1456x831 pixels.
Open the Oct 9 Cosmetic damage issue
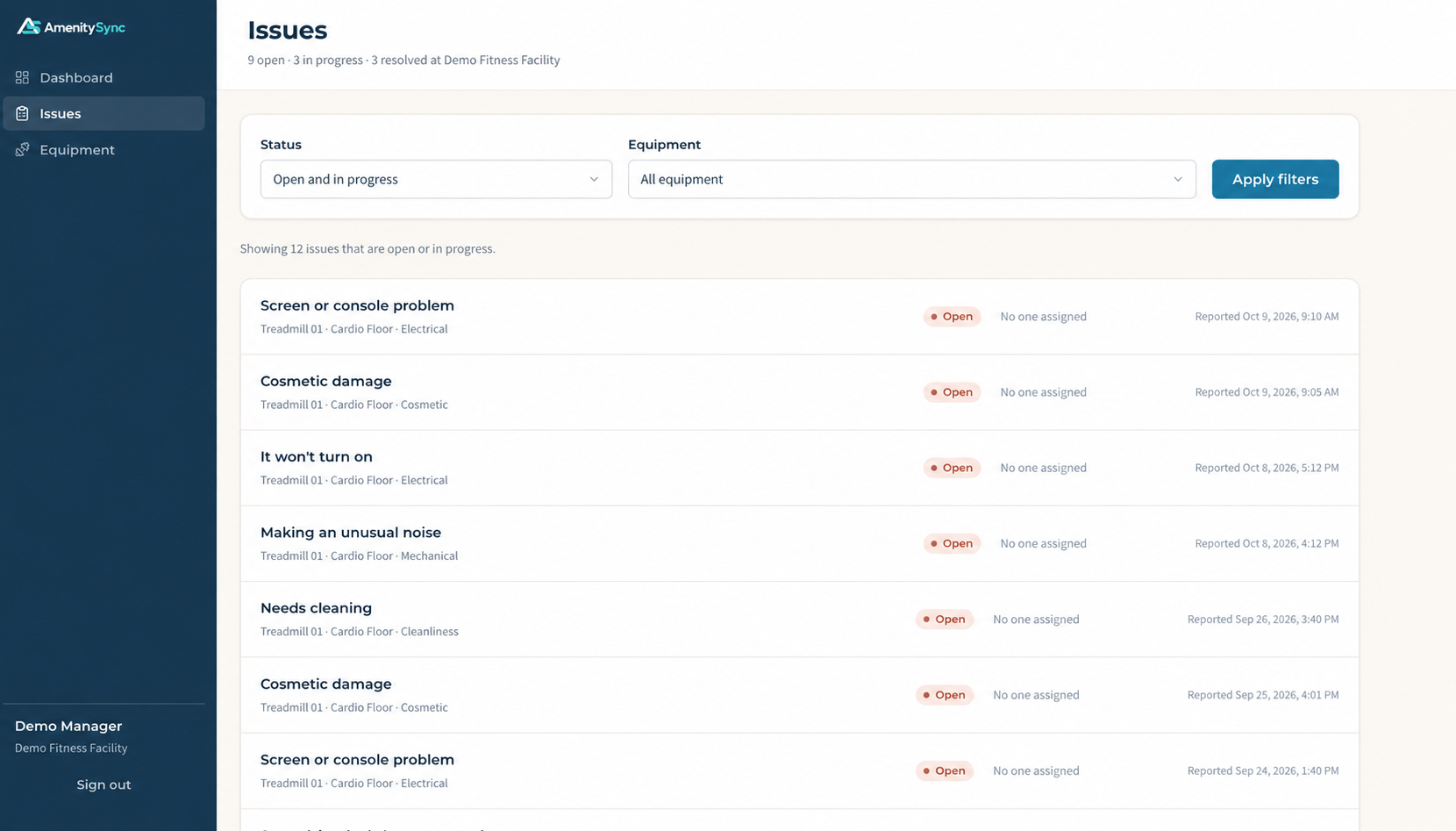click(x=800, y=392)
